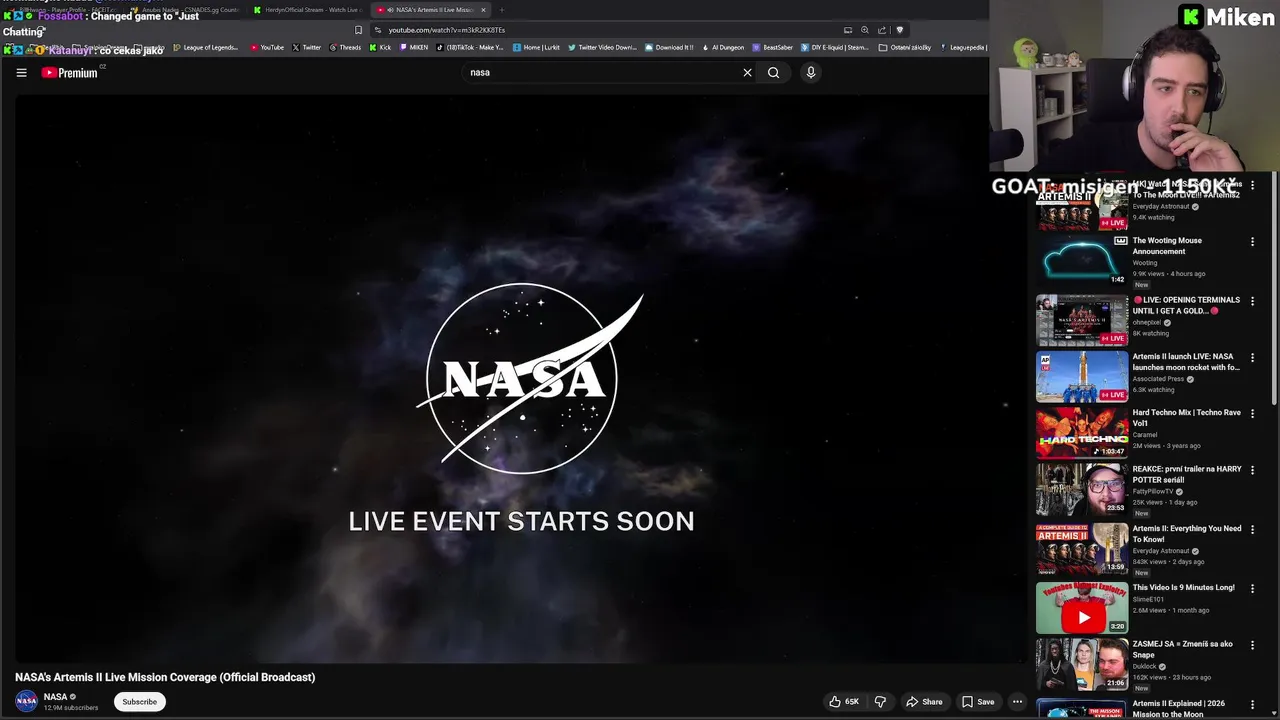Open Twitter bookmark in bookmarks bar

pyautogui.click(x=306, y=47)
